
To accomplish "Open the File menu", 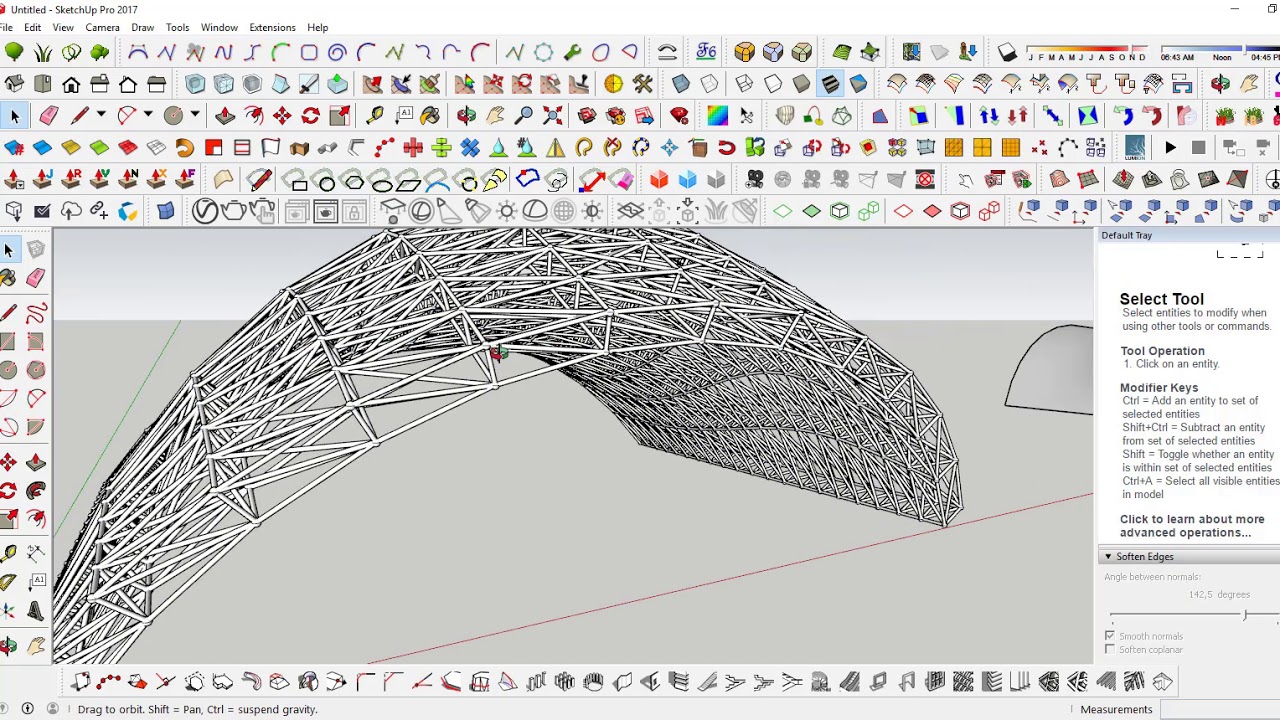I will 6,28.
